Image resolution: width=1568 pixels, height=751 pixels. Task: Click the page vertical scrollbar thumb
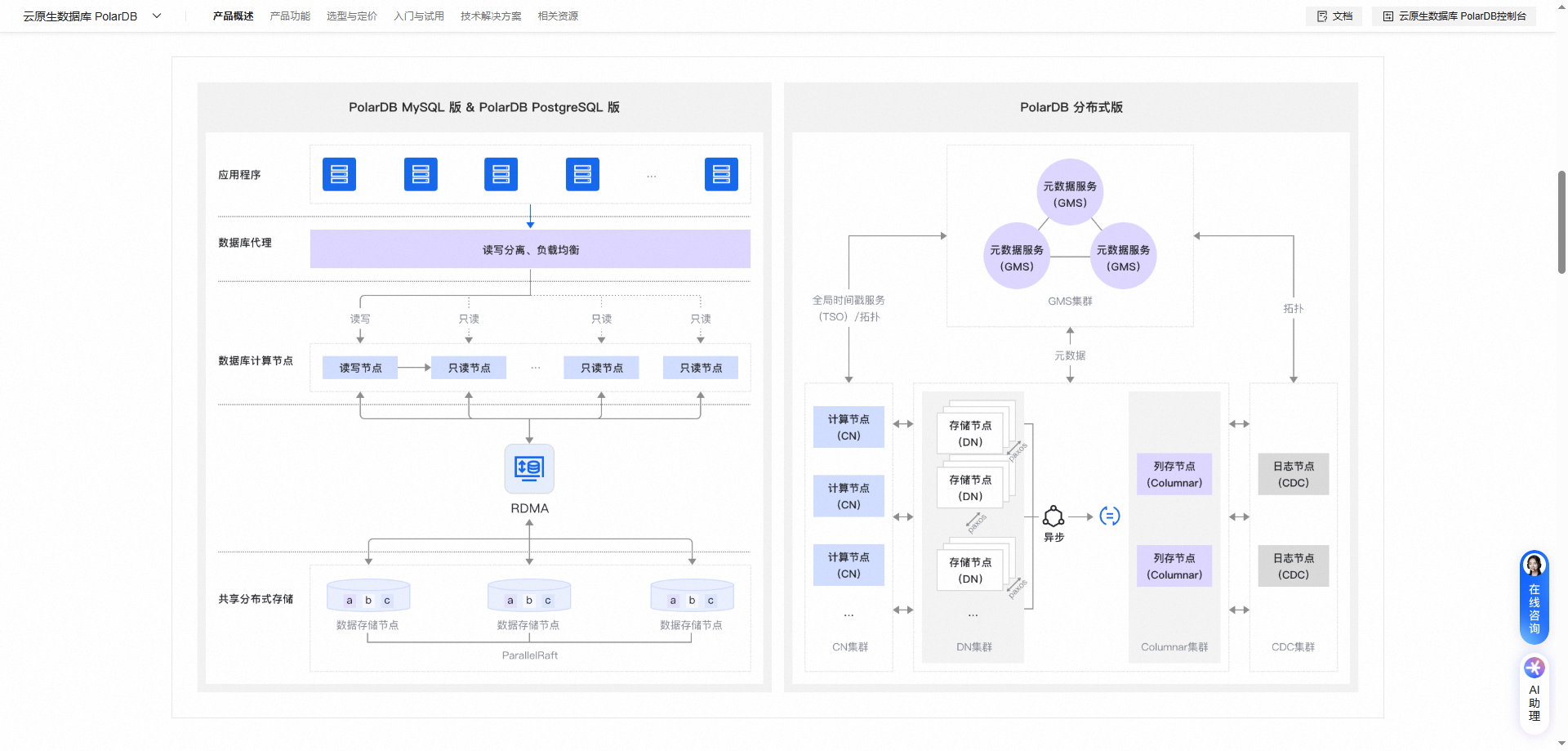coord(1561,221)
